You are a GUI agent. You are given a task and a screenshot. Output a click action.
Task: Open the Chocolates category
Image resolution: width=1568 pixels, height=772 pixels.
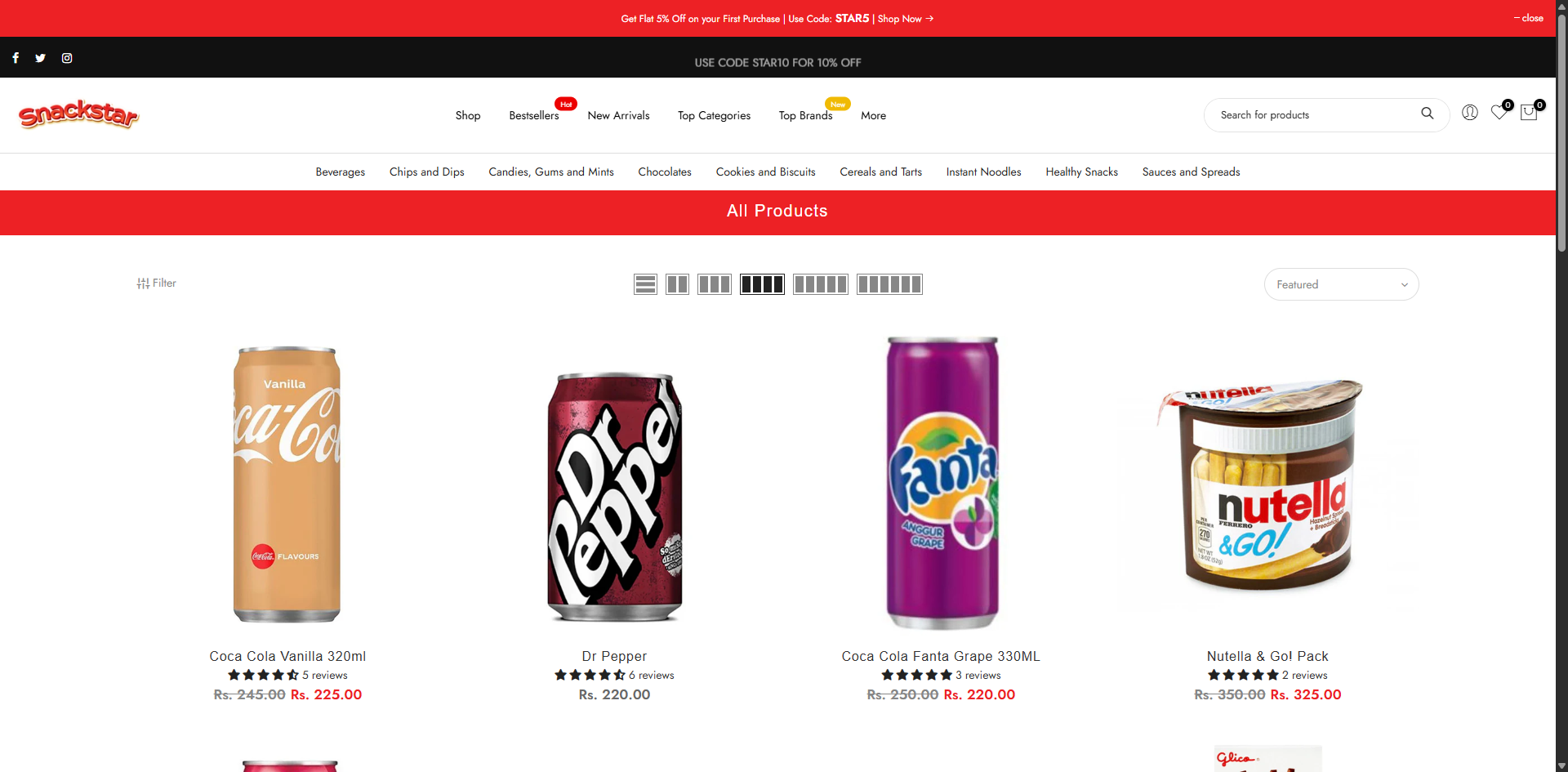[664, 172]
